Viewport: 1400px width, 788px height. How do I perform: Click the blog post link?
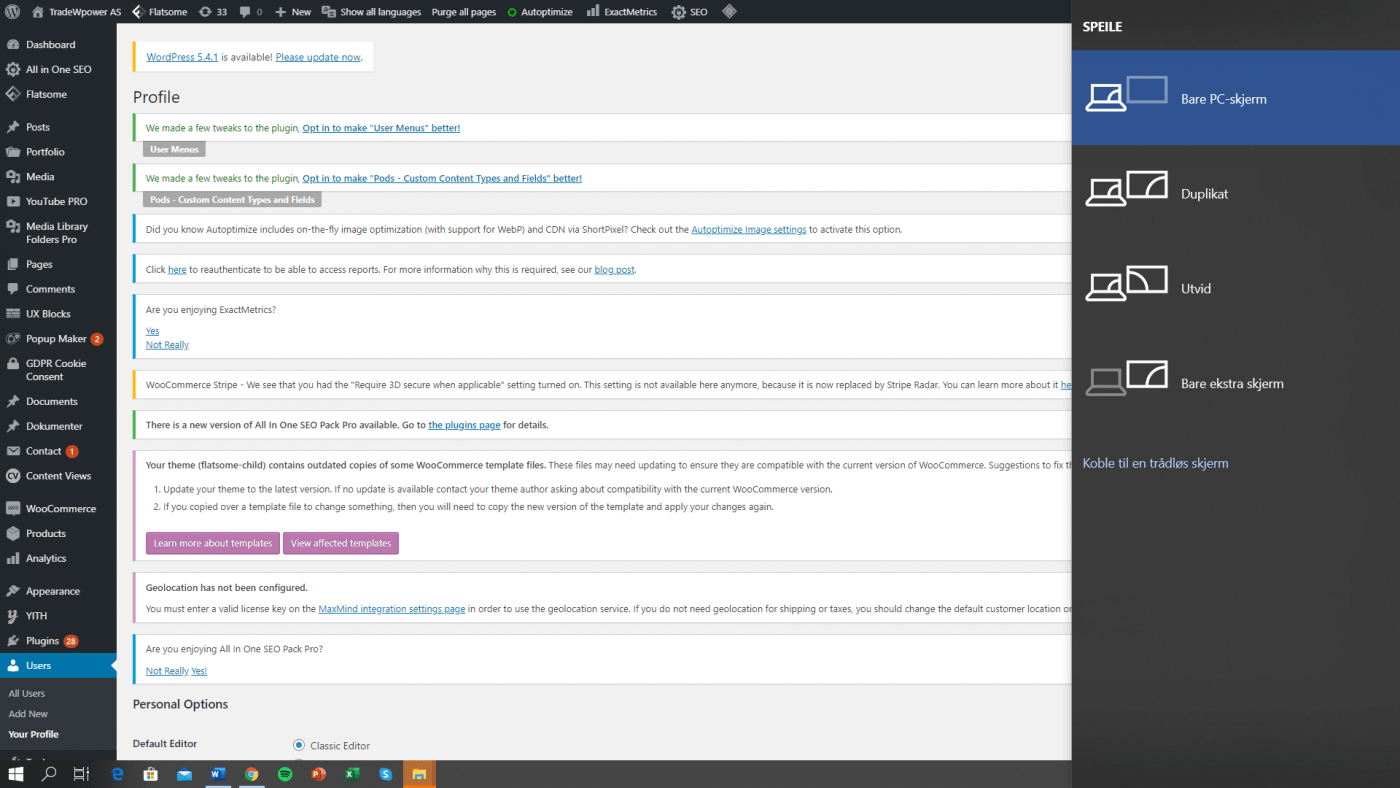tap(614, 270)
